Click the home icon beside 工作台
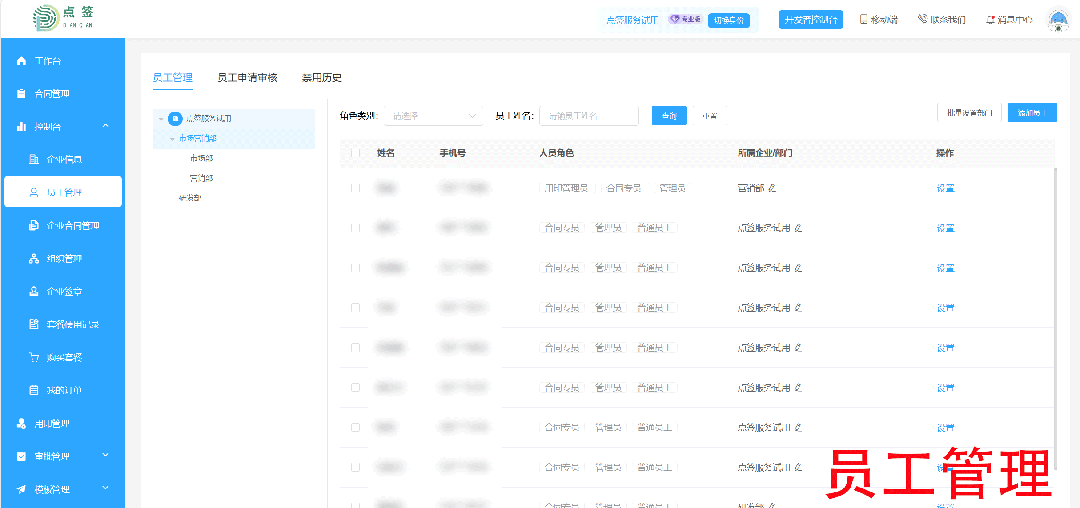The height and width of the screenshot is (508, 1080). click(21, 61)
